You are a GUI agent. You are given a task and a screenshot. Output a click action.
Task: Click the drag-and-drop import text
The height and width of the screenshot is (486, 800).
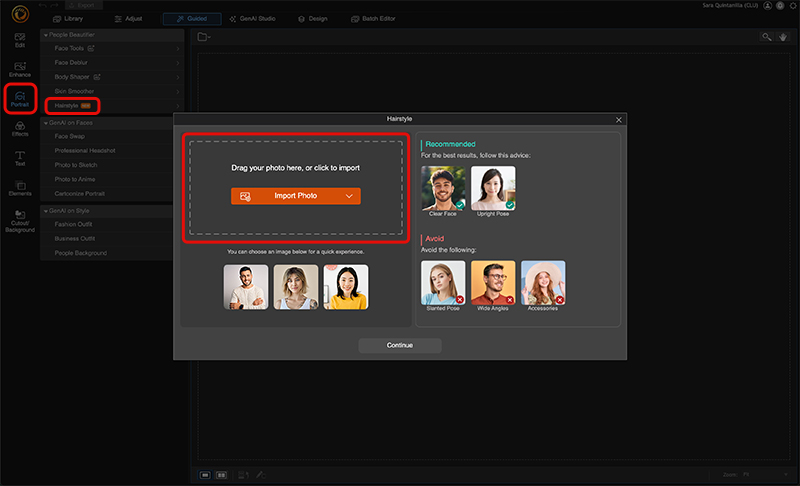[x=295, y=168]
